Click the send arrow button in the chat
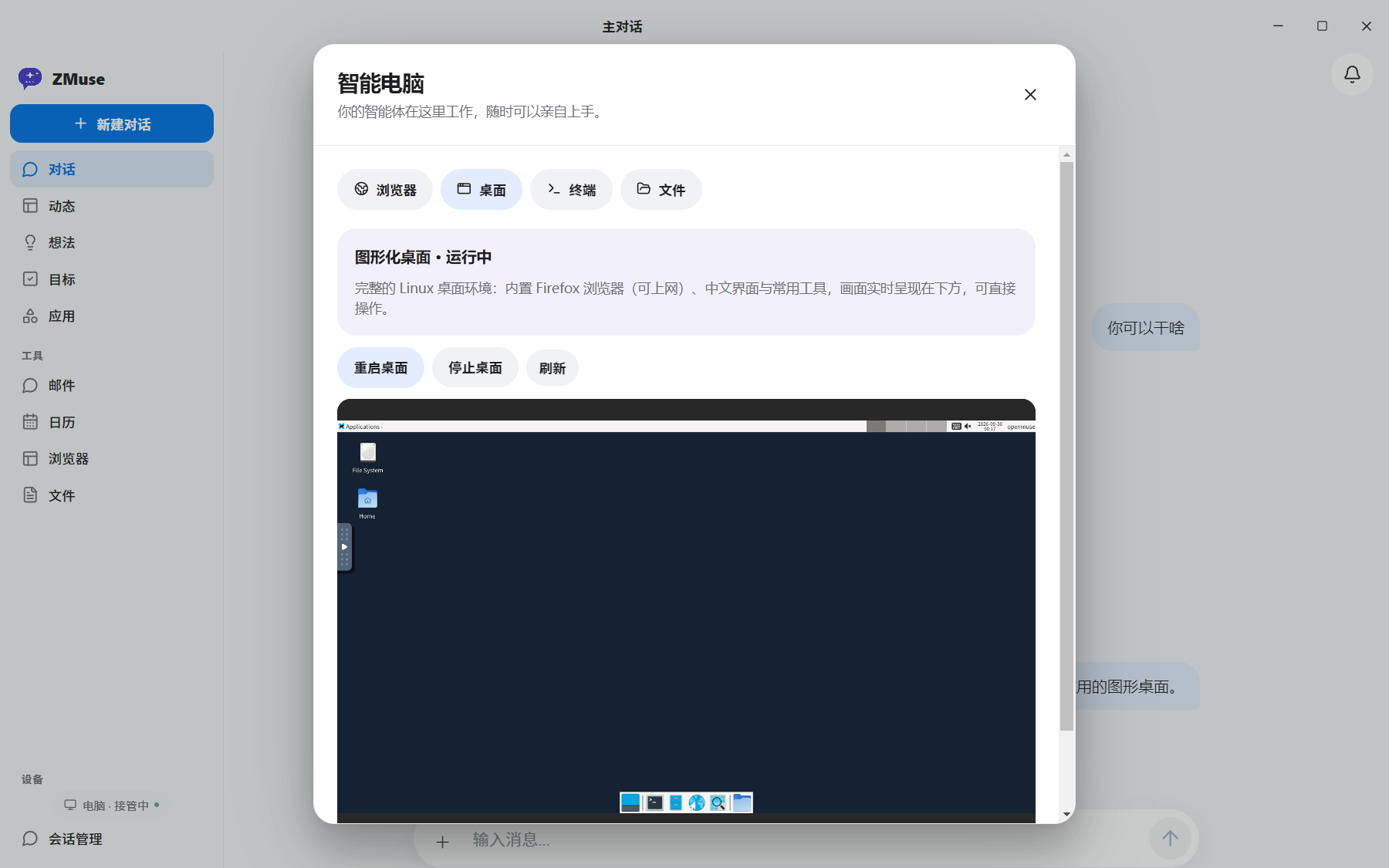 (1170, 838)
